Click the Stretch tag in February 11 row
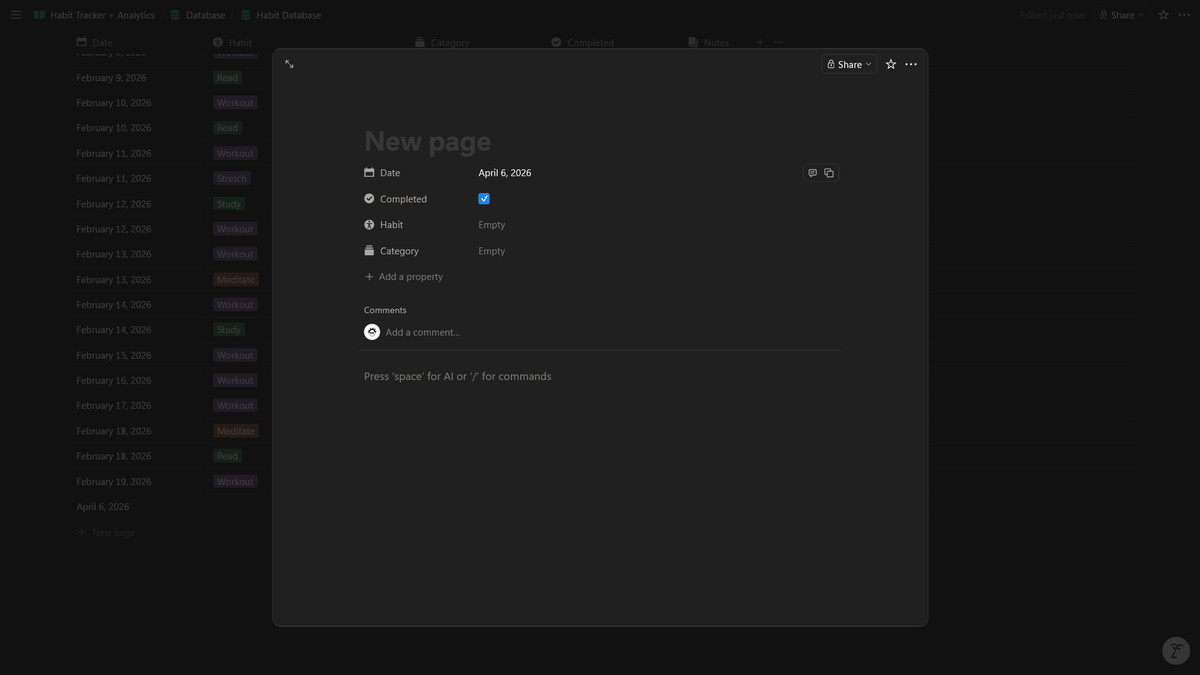Image resolution: width=1200 pixels, height=675 pixels. click(x=231, y=179)
